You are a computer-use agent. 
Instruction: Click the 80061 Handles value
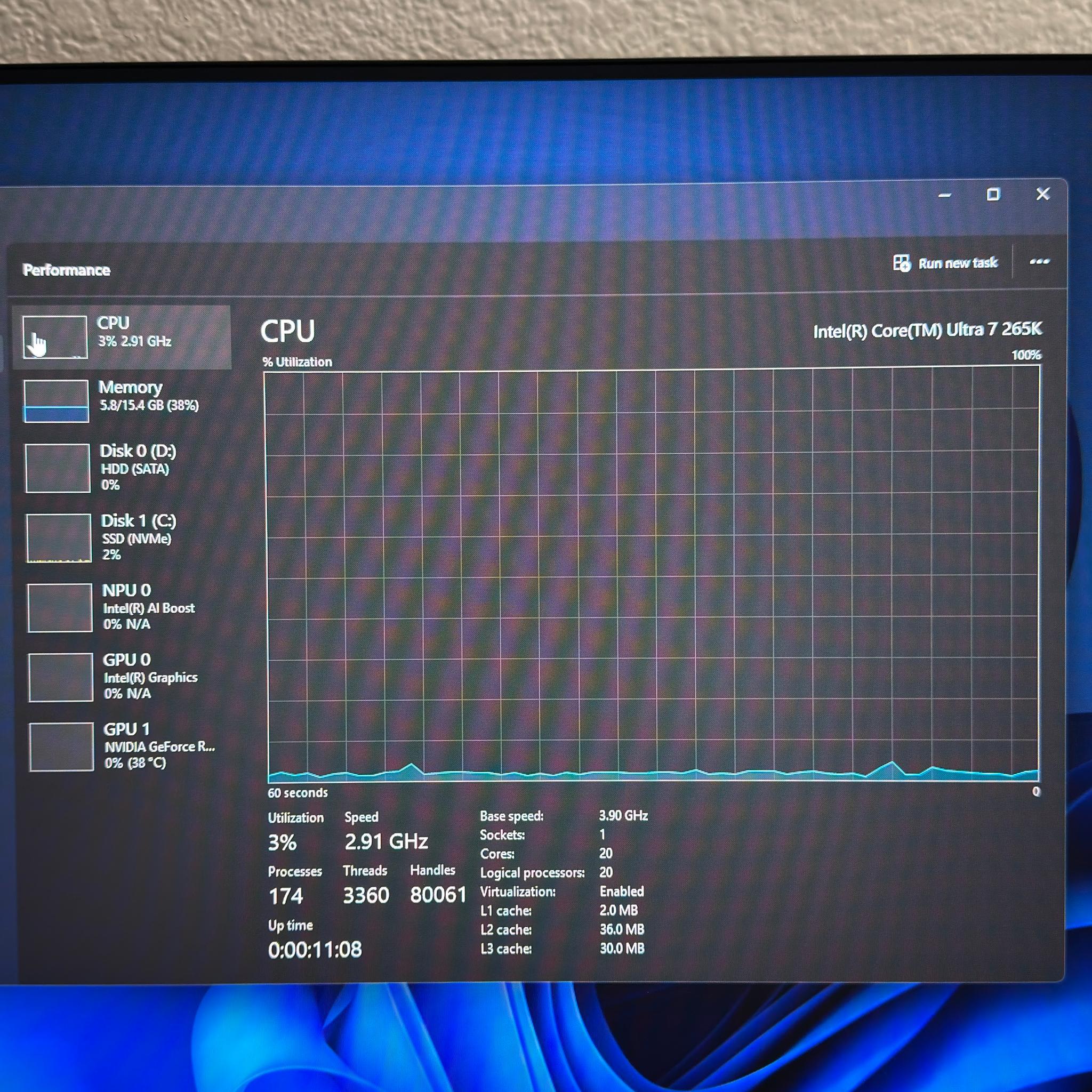(438, 895)
